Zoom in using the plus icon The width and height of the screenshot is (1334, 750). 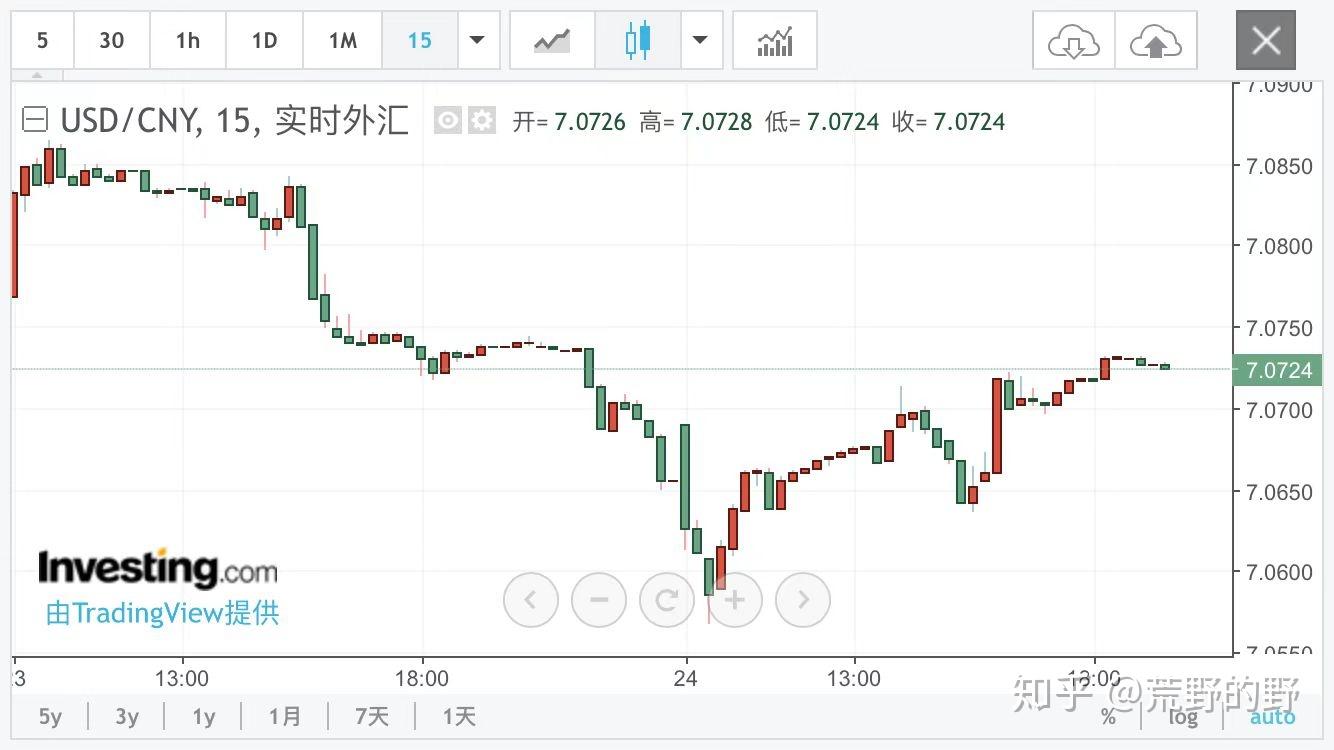[x=735, y=599]
